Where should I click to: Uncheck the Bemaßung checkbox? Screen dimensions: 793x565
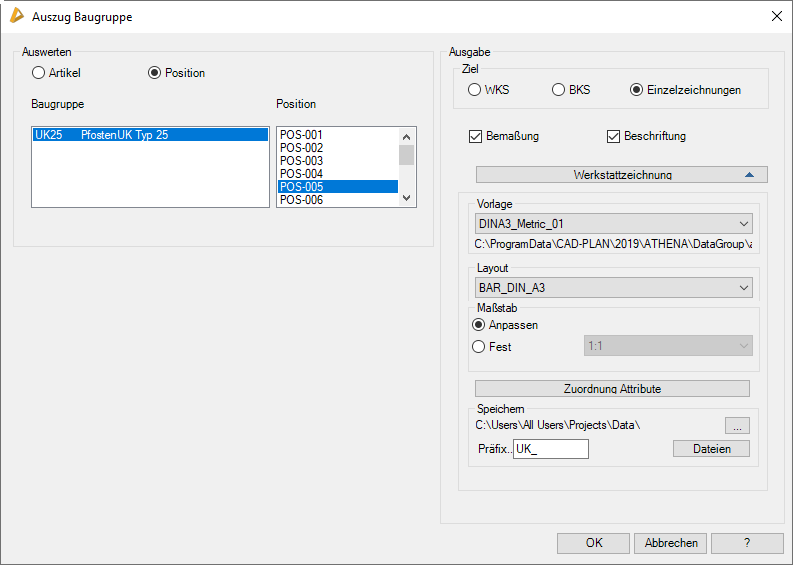tap(475, 136)
